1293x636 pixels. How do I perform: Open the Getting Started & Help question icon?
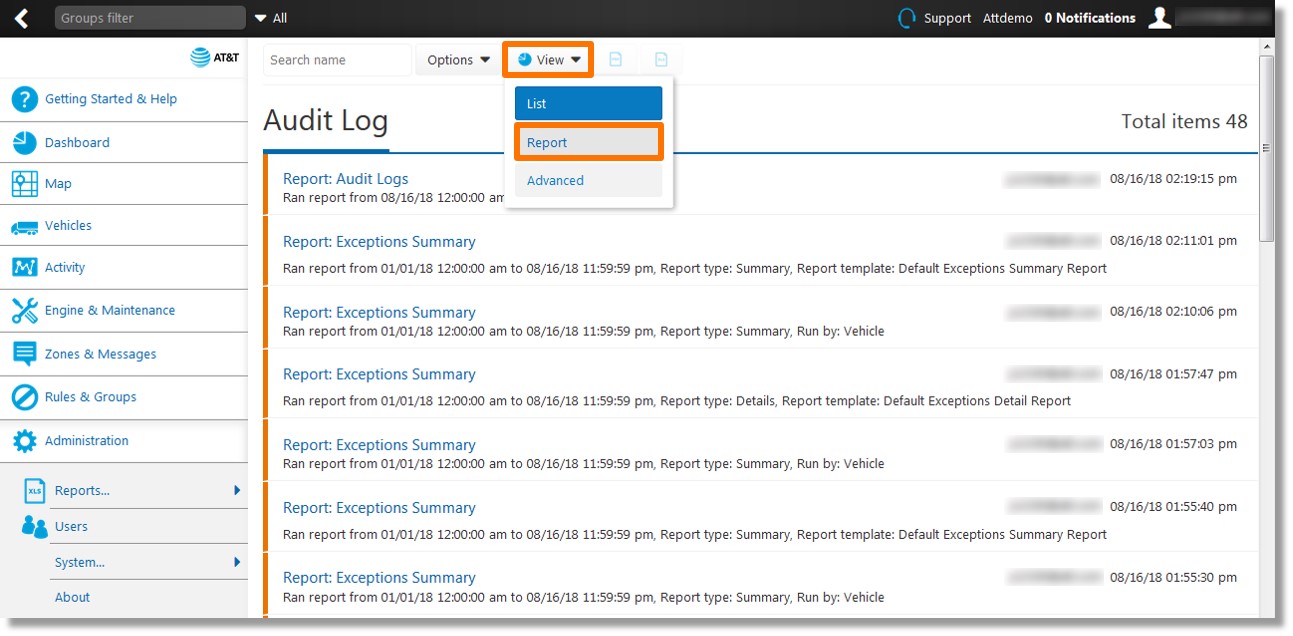24,99
